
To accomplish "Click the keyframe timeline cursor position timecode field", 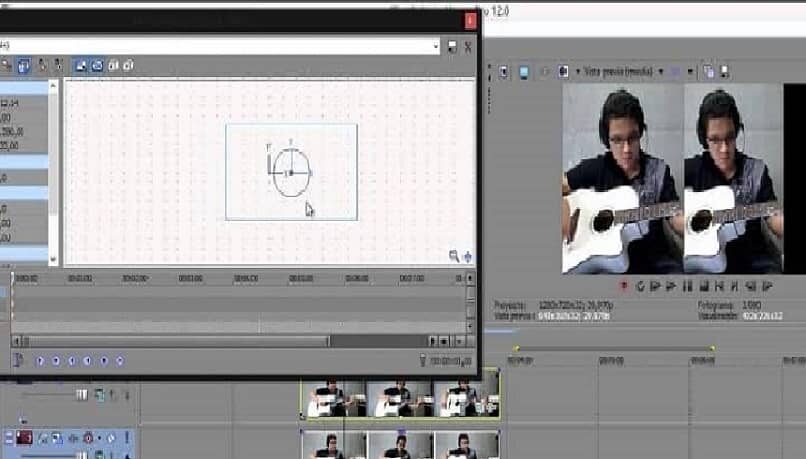I will (451, 361).
